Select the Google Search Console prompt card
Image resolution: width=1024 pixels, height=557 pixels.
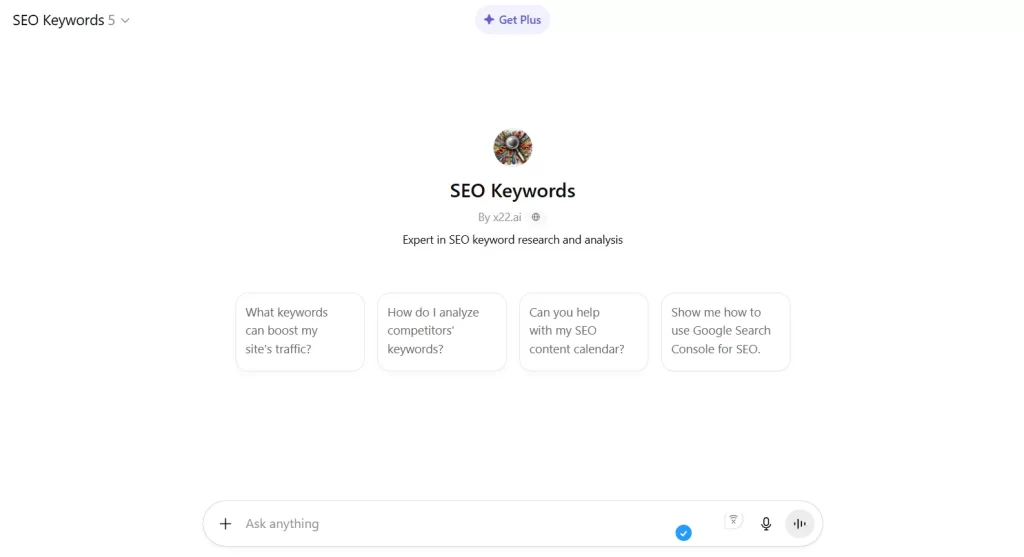726,331
